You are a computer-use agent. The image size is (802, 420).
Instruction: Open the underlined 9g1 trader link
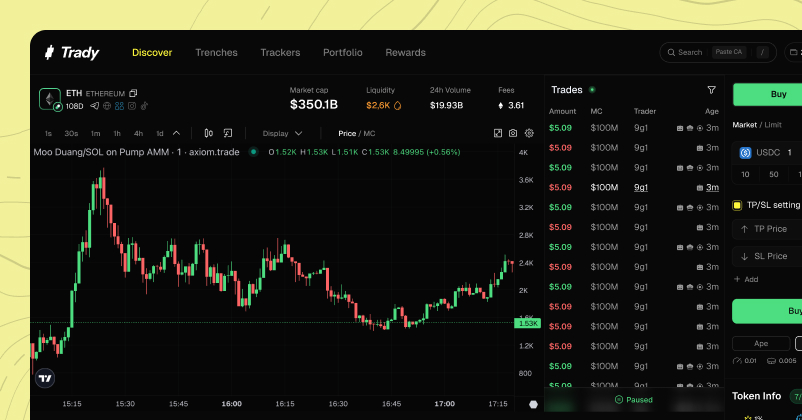(x=641, y=187)
